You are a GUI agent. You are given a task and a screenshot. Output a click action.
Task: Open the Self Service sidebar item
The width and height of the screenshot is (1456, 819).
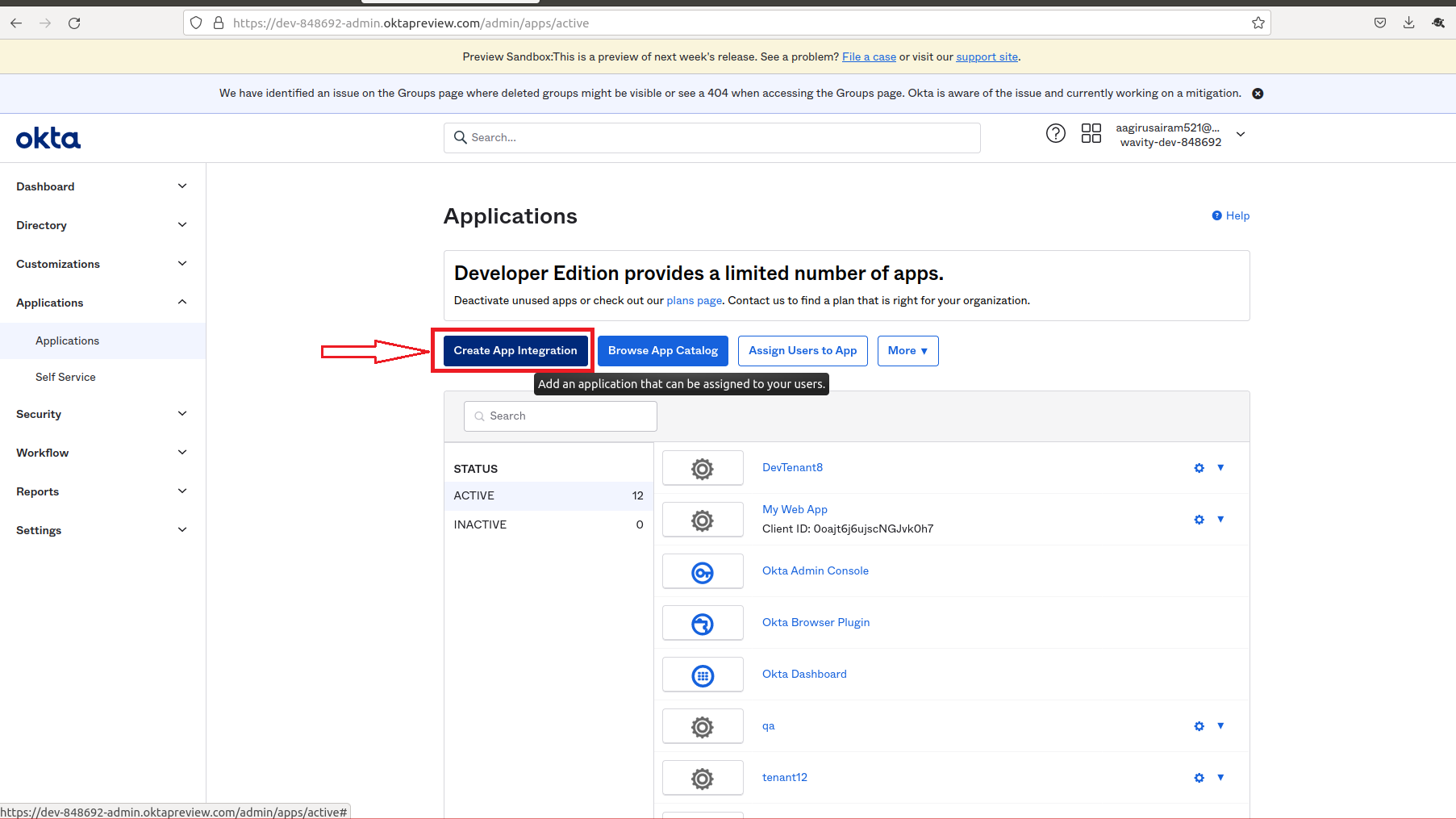(65, 377)
